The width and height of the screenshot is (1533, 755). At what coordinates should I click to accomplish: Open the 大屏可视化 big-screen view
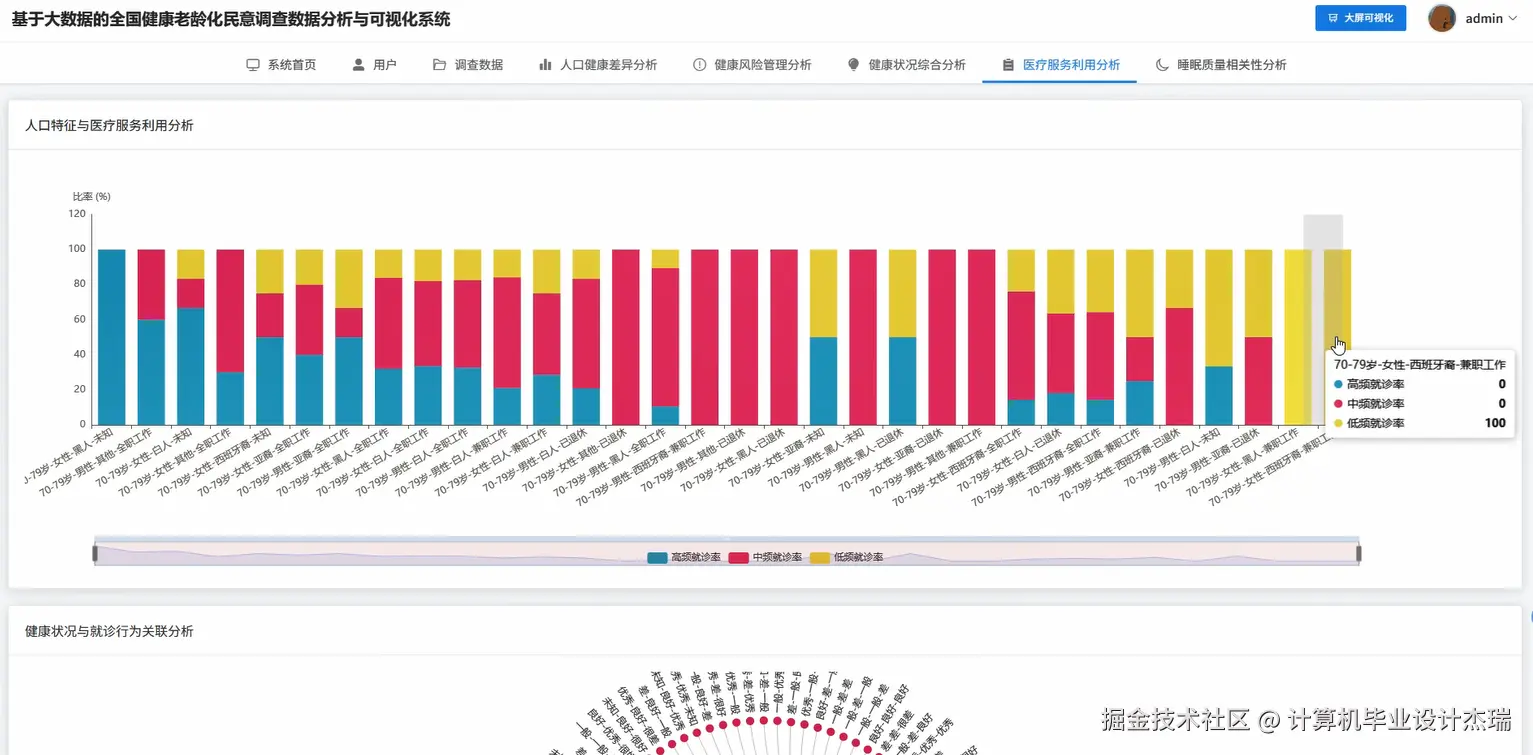(x=1360, y=18)
